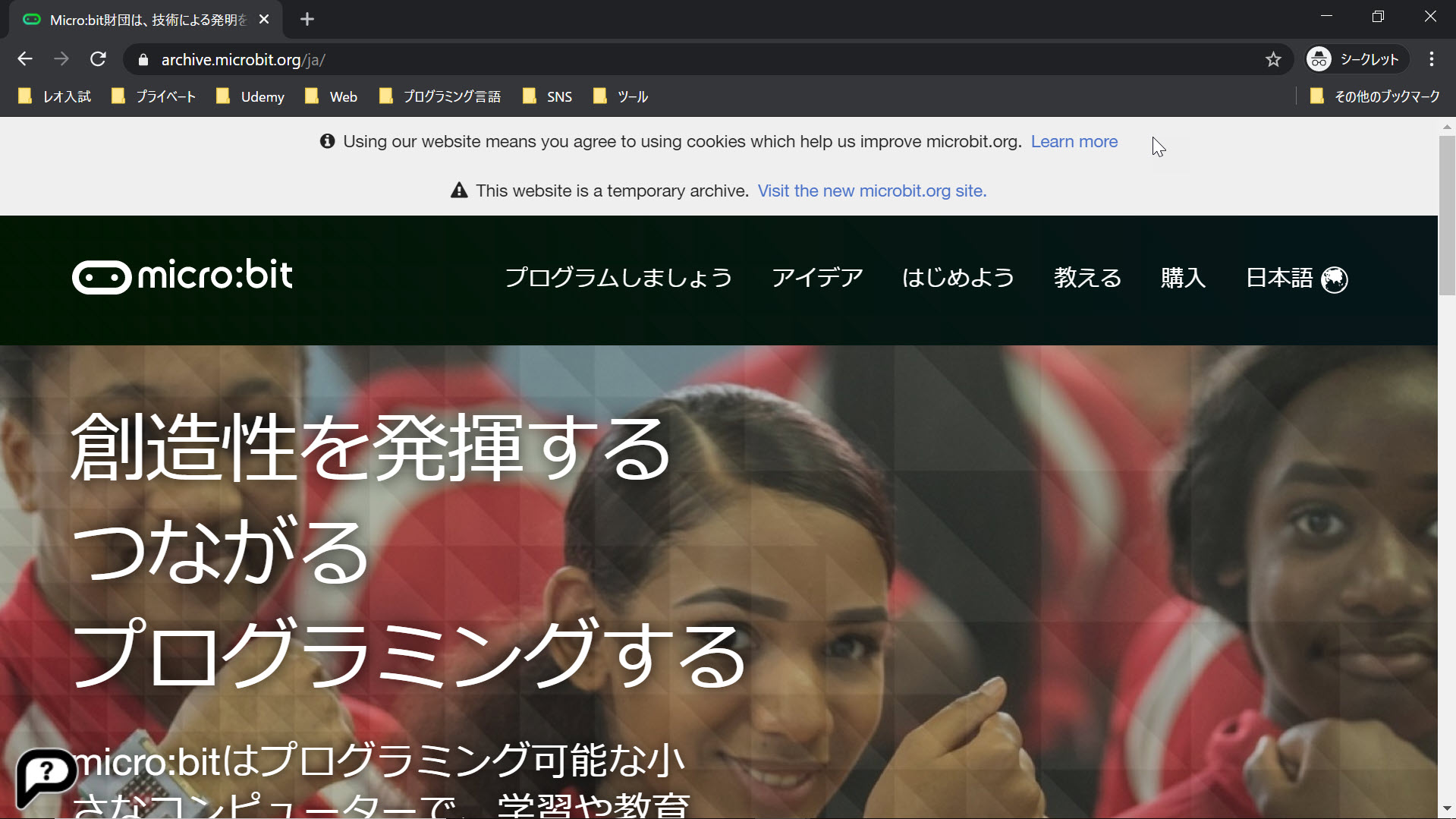Open a new tab with the plus icon
Screen dimensions: 1456x819
[307, 19]
